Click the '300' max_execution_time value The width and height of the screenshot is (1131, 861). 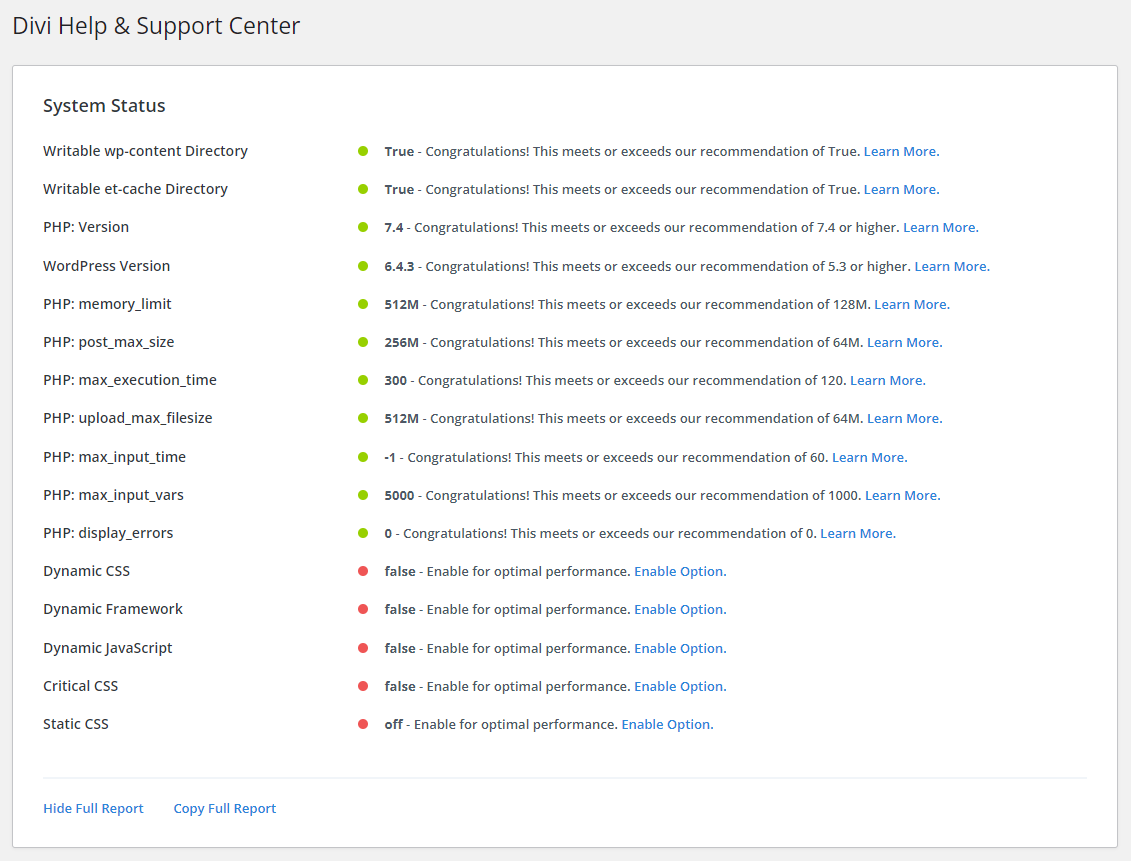point(395,381)
